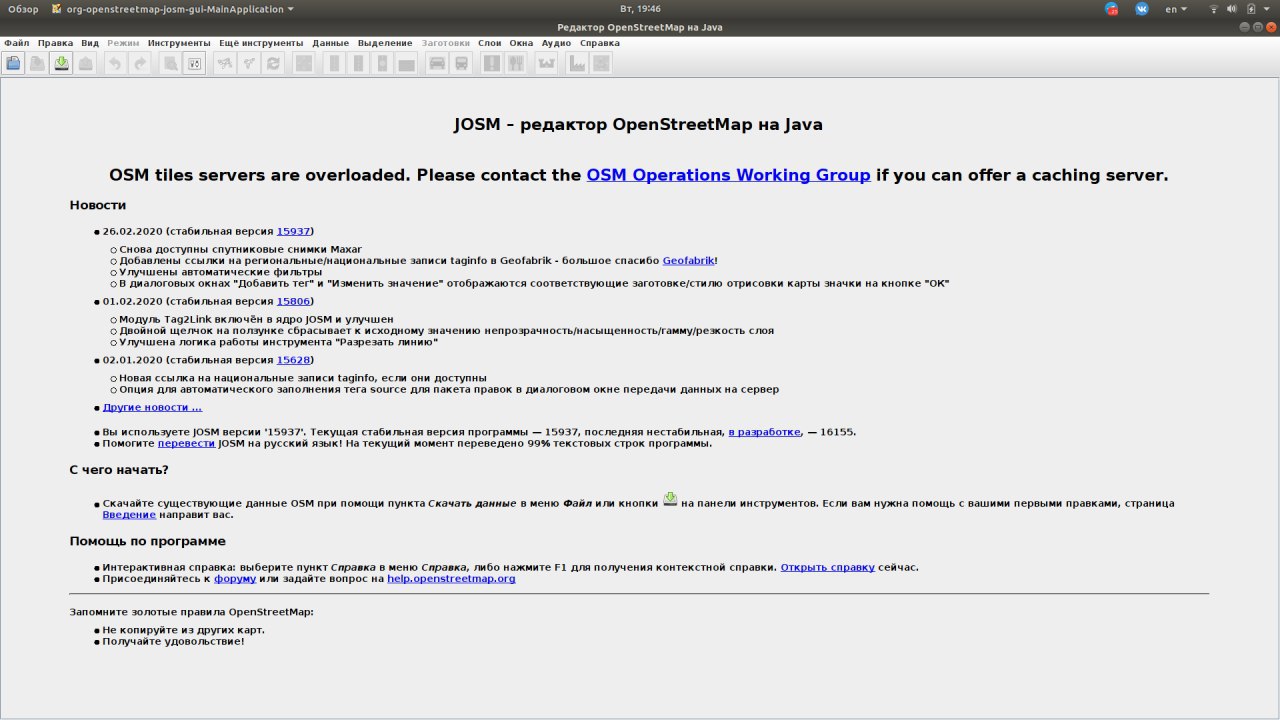Click the 'Помощь по программе' heading
This screenshot has width=1280, height=720.
[x=147, y=541]
